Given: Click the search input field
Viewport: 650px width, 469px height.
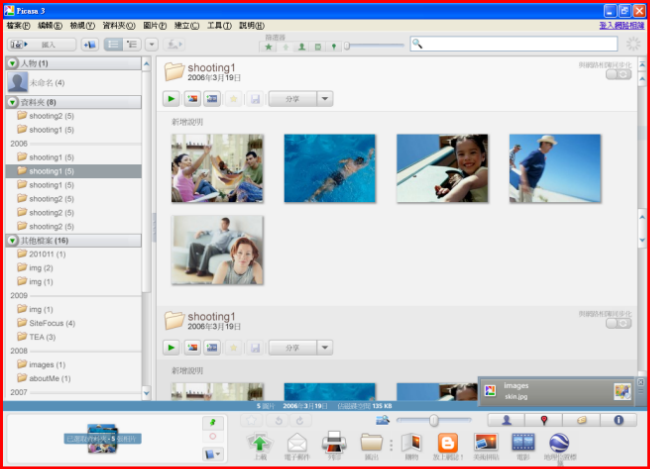Looking at the screenshot, I should pyautogui.click(x=518, y=44).
